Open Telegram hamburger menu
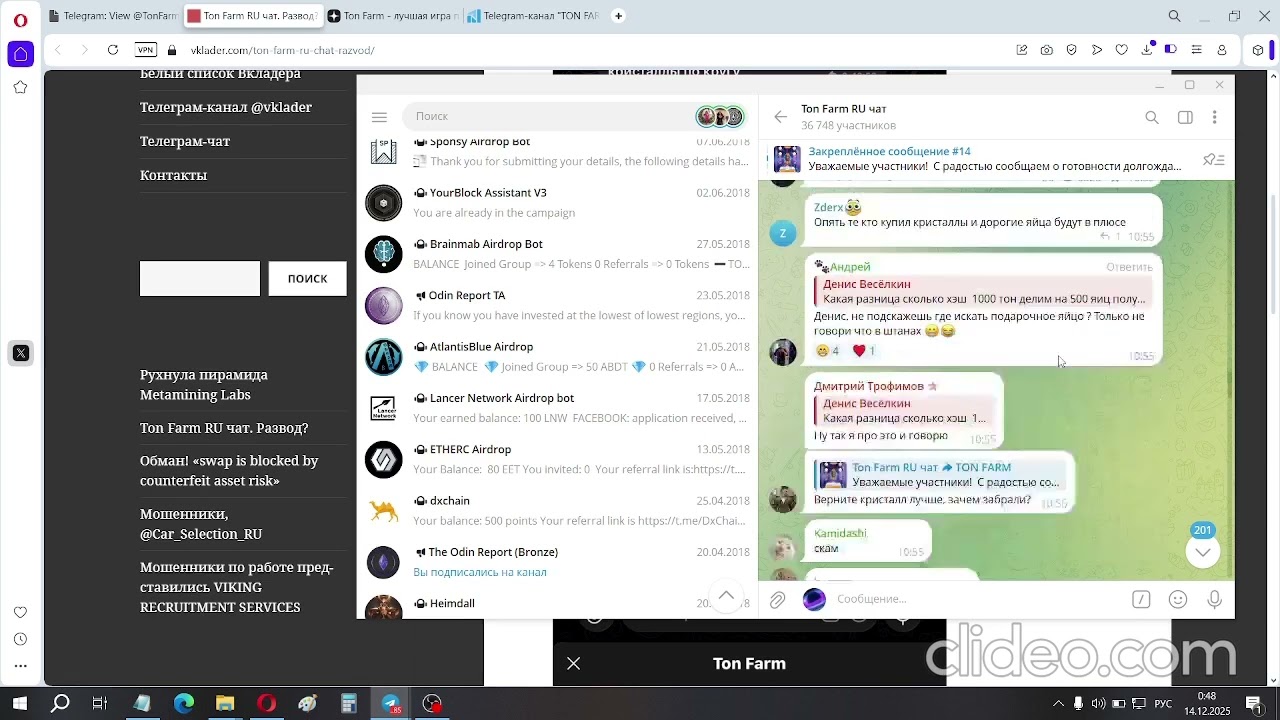 click(x=379, y=117)
